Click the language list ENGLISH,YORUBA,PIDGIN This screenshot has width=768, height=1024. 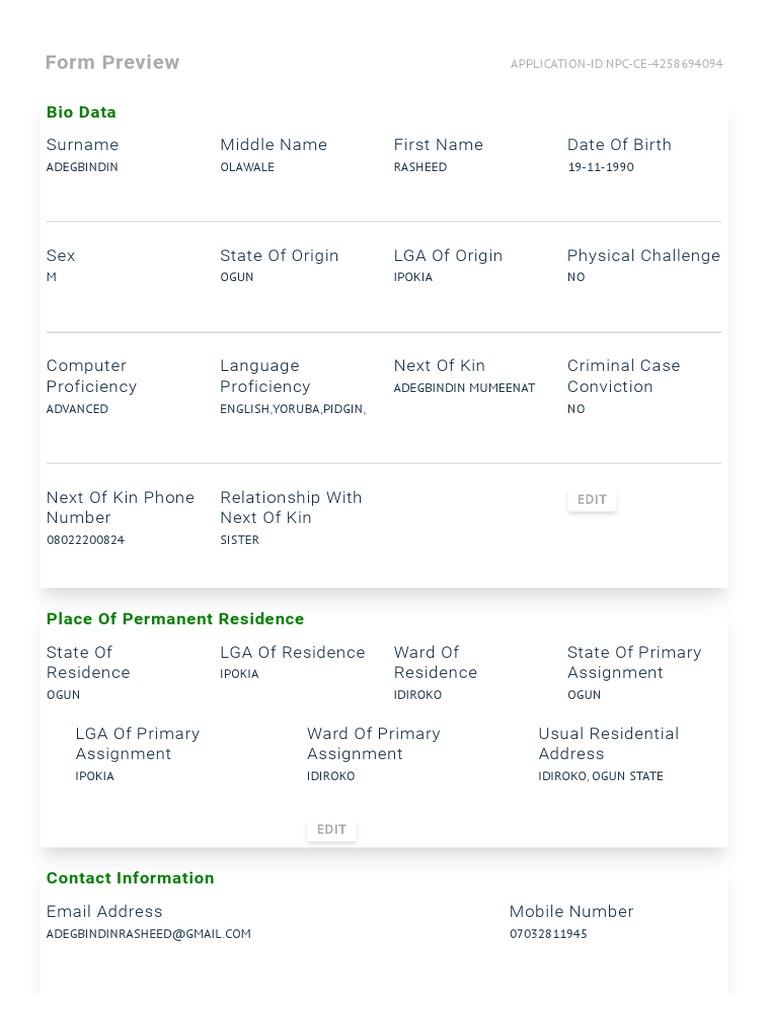tap(292, 409)
